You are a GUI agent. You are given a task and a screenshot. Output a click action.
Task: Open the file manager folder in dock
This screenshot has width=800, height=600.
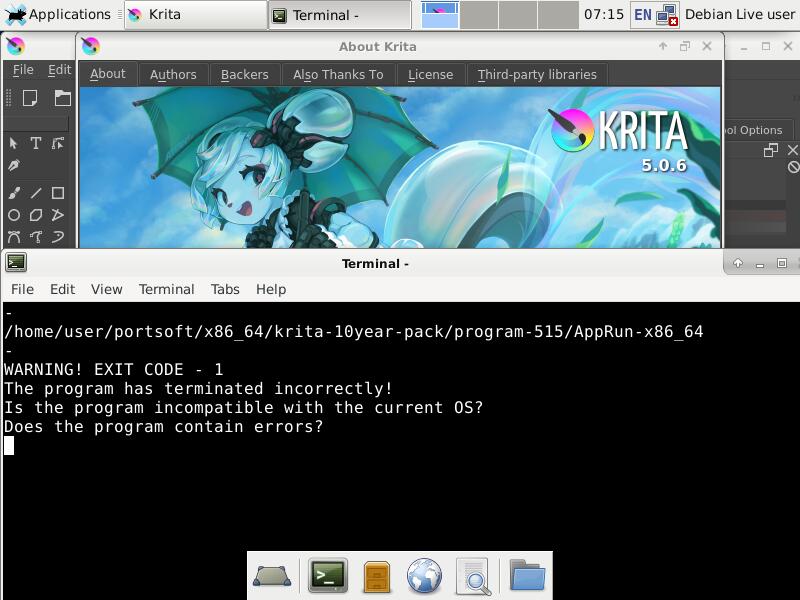click(527, 576)
